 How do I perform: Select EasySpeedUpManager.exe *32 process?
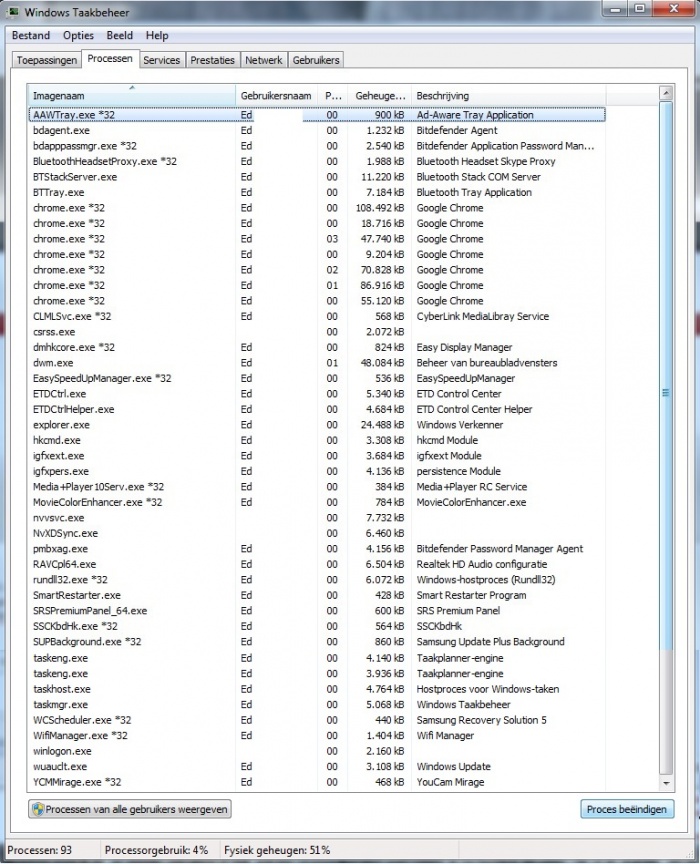pyautogui.click(x=316, y=379)
